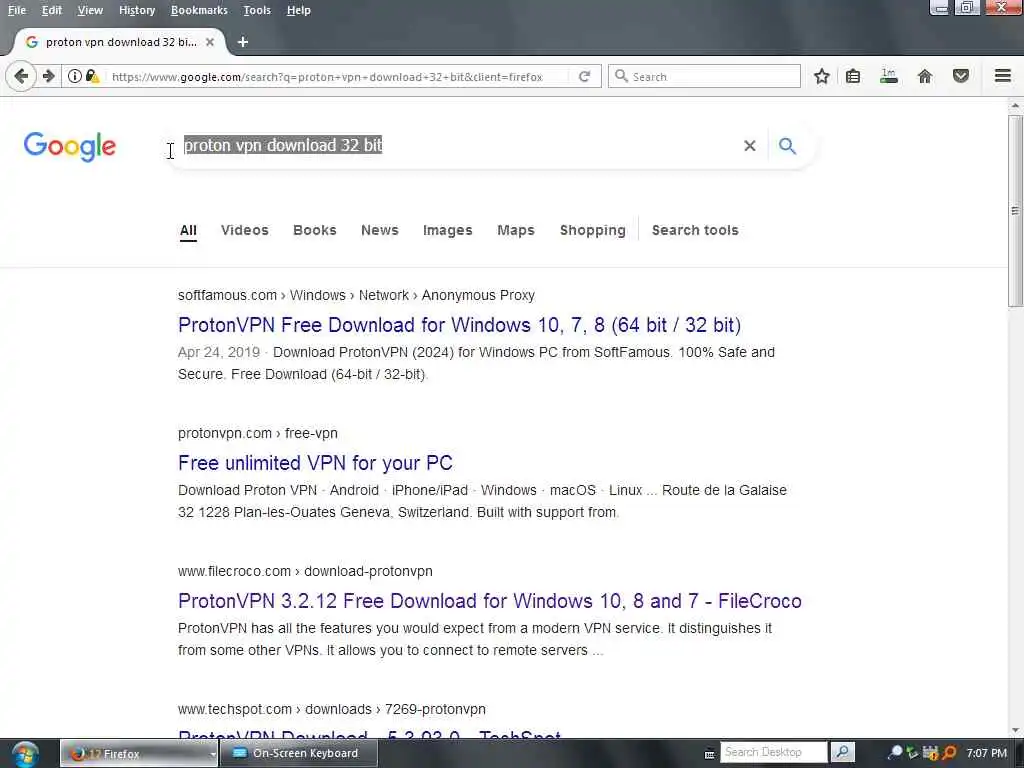Image resolution: width=1024 pixels, height=768 pixels.
Task: Open ProtonVPN Free Download SoftFamous result
Action: point(460,325)
